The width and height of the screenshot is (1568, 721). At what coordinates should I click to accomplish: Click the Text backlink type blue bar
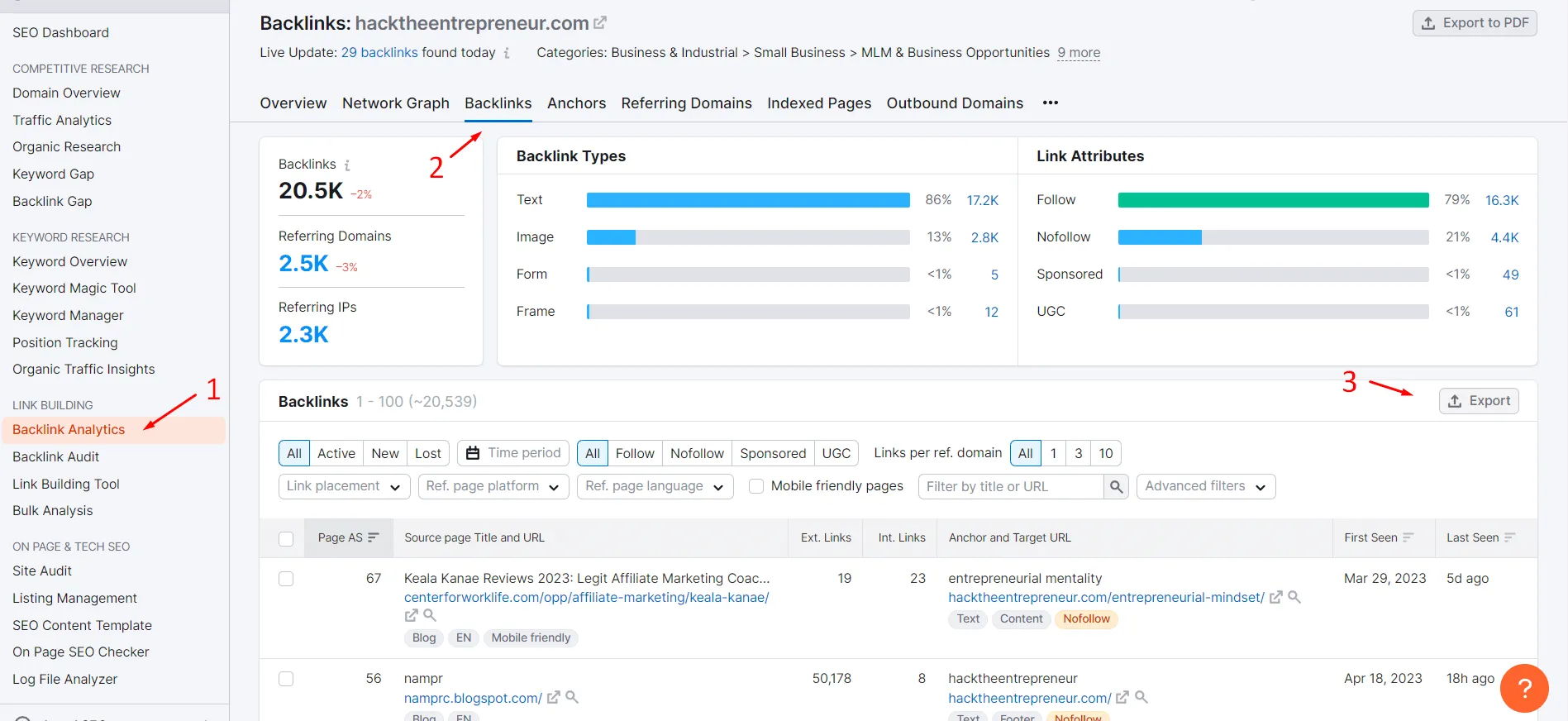[748, 200]
